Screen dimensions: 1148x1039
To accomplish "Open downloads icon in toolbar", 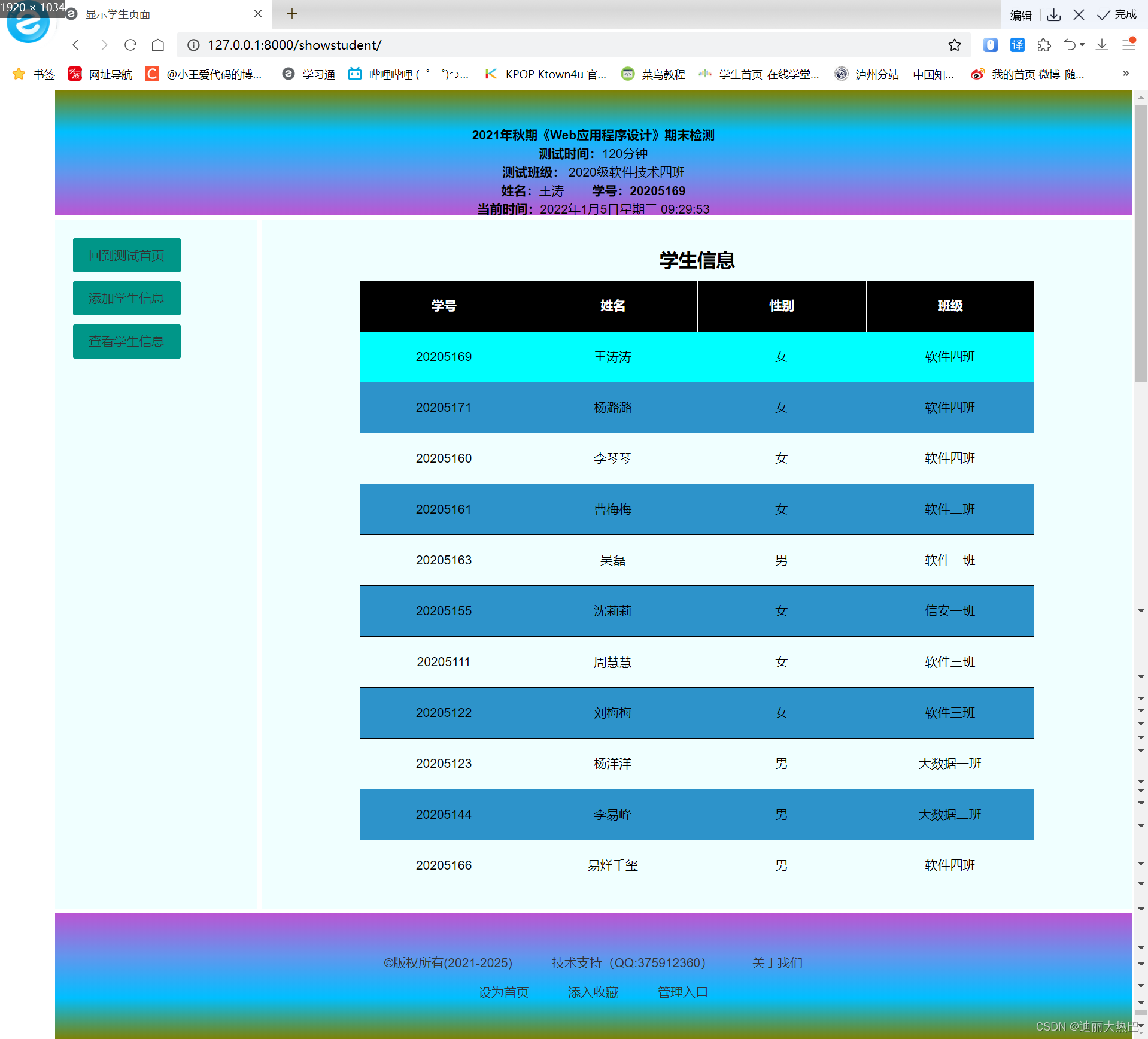I will tap(1102, 45).
